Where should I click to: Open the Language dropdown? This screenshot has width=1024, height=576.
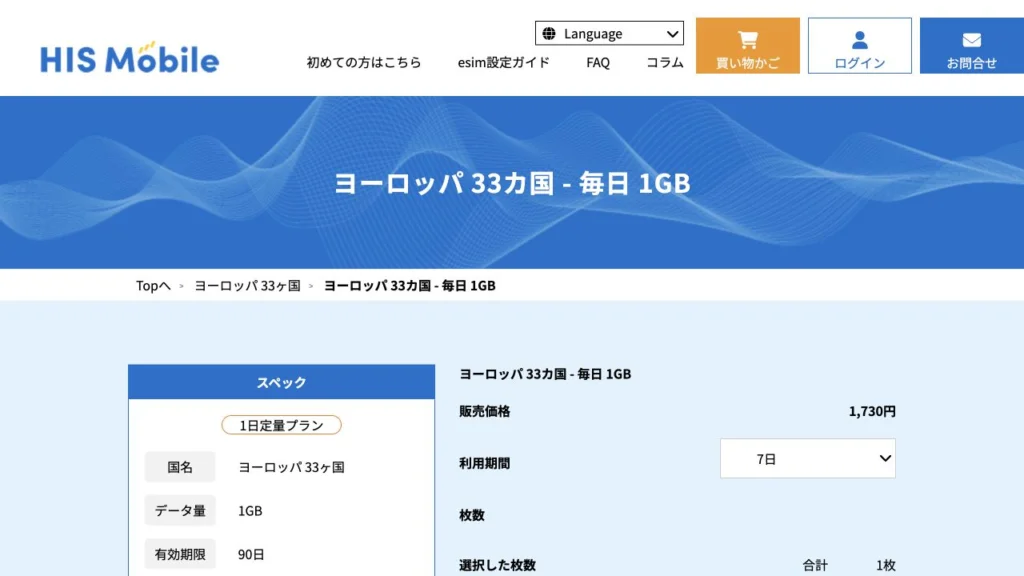click(x=609, y=33)
